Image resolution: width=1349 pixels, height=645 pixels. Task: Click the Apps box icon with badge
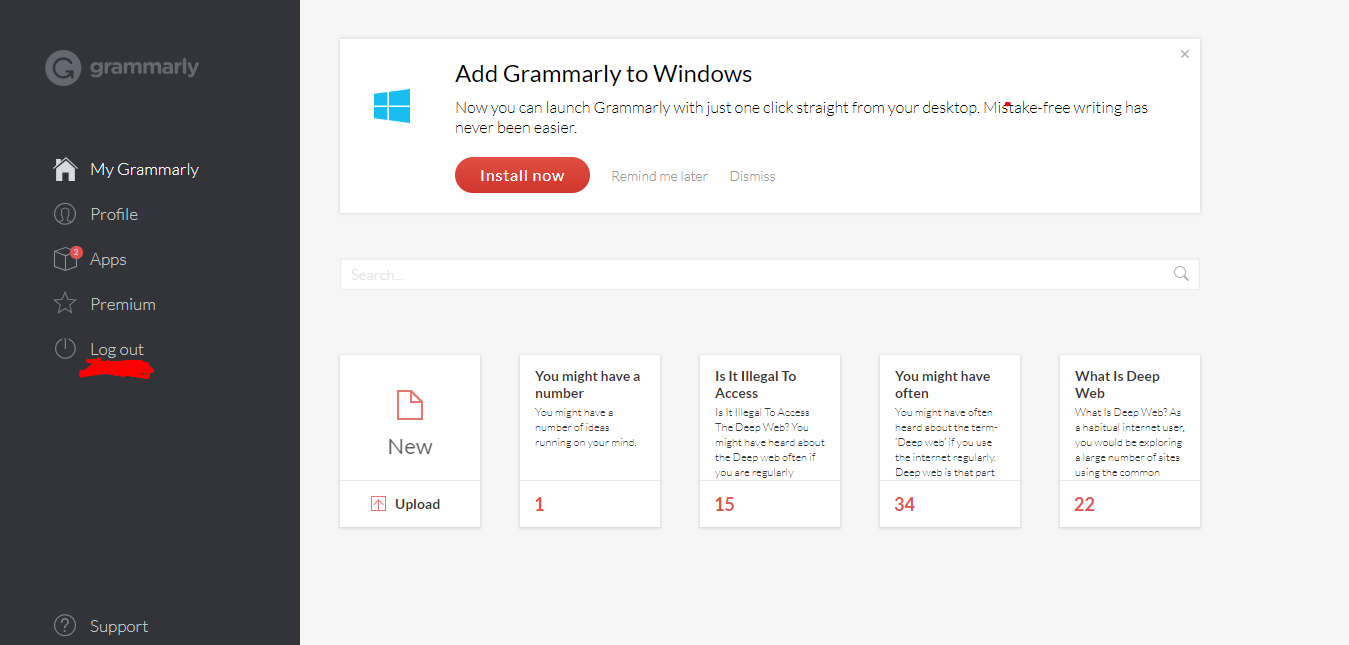[66, 259]
